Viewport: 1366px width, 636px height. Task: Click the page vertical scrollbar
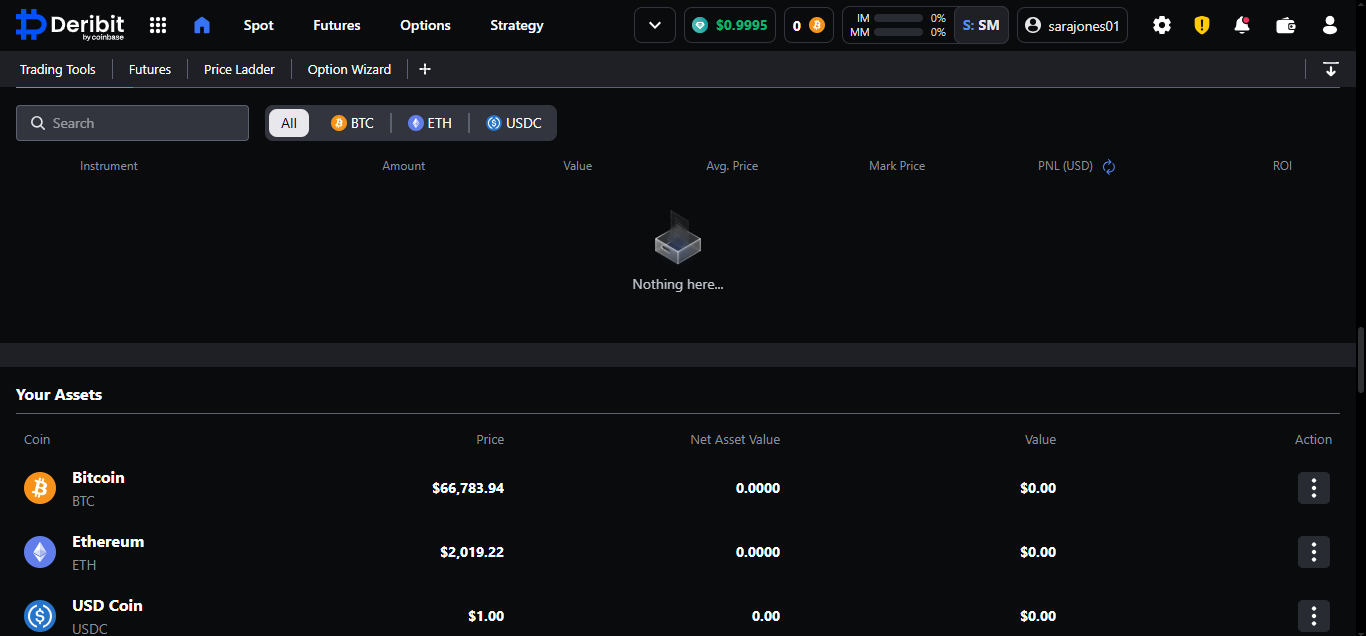pyautogui.click(x=1360, y=360)
